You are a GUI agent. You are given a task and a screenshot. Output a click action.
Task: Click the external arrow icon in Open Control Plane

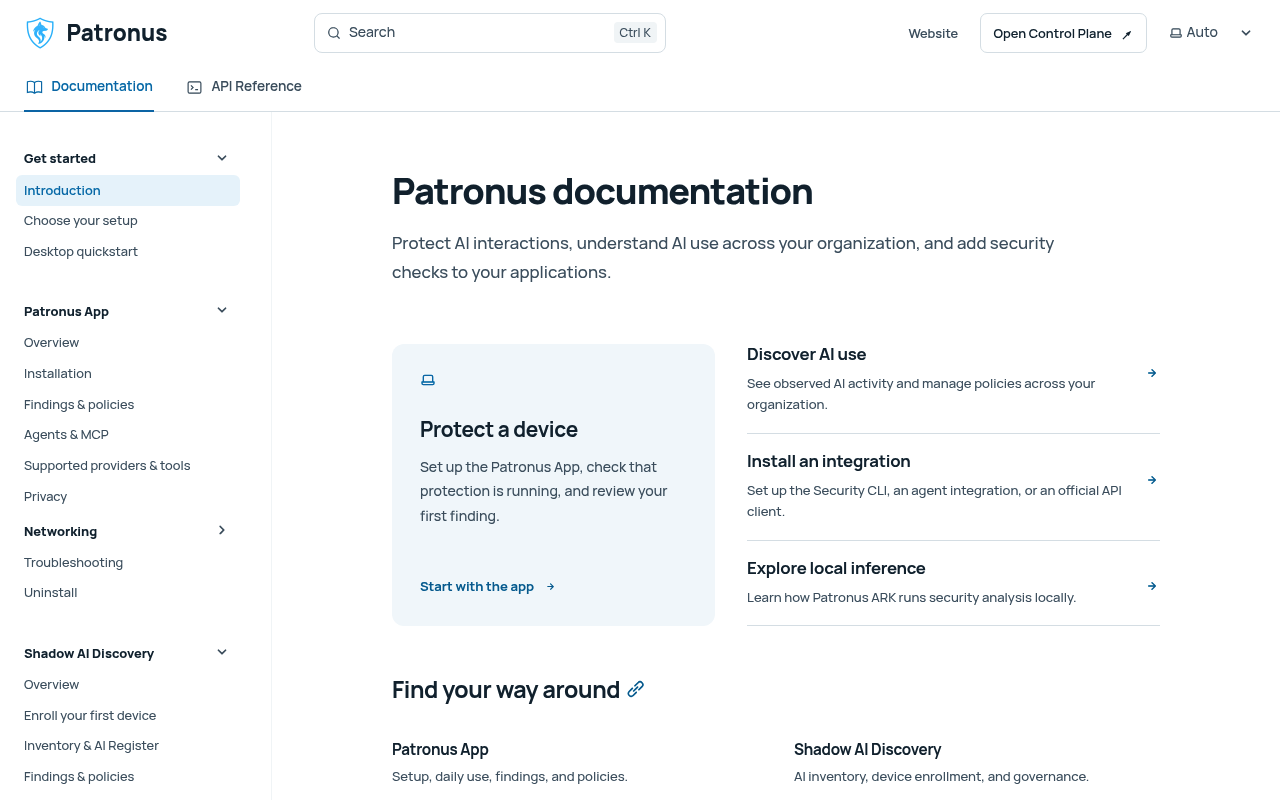pyautogui.click(x=1127, y=34)
